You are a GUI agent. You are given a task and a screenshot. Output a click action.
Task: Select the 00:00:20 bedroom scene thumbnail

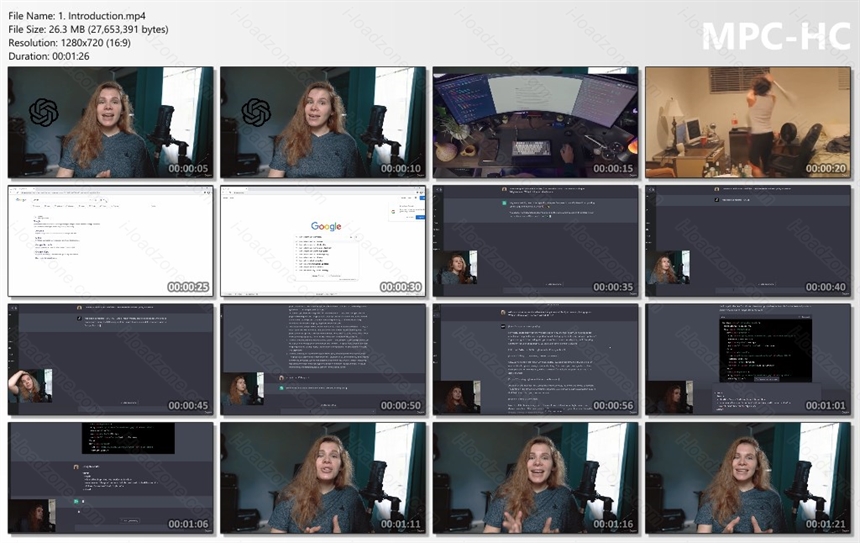[748, 122]
